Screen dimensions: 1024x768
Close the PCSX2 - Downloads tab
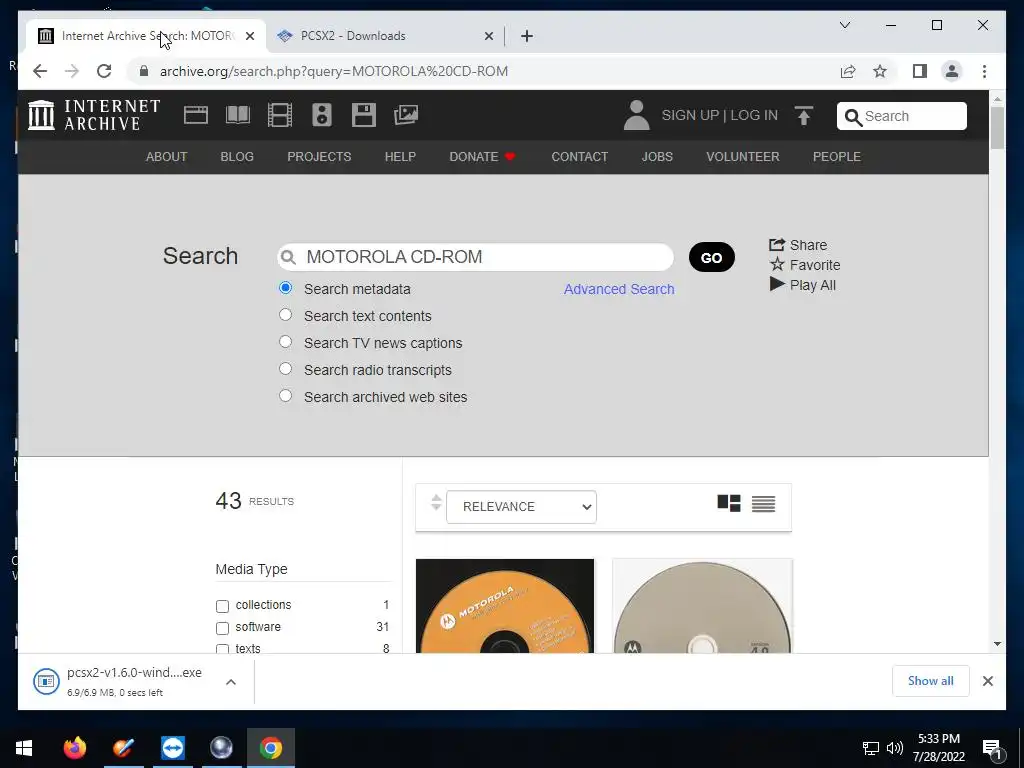click(x=488, y=37)
